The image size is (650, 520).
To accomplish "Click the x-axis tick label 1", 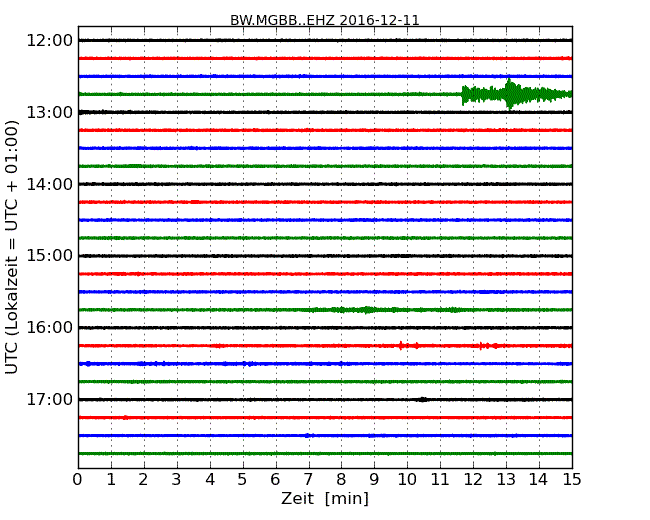I will (111, 479).
